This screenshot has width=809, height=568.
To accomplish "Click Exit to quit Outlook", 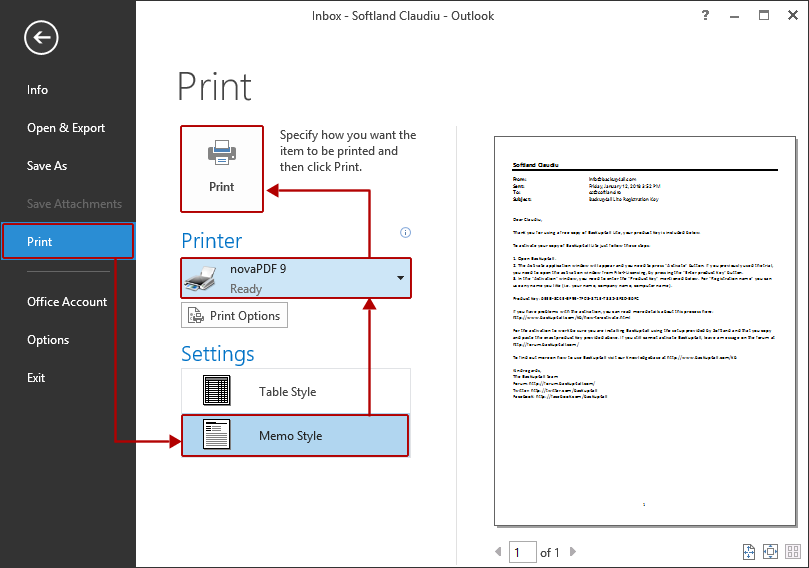I will (36, 378).
